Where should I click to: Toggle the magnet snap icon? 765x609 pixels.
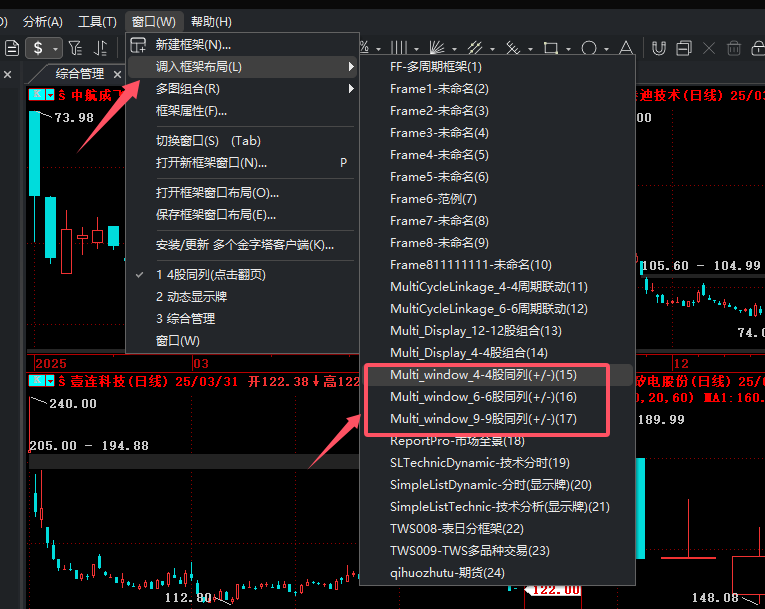(x=659, y=48)
